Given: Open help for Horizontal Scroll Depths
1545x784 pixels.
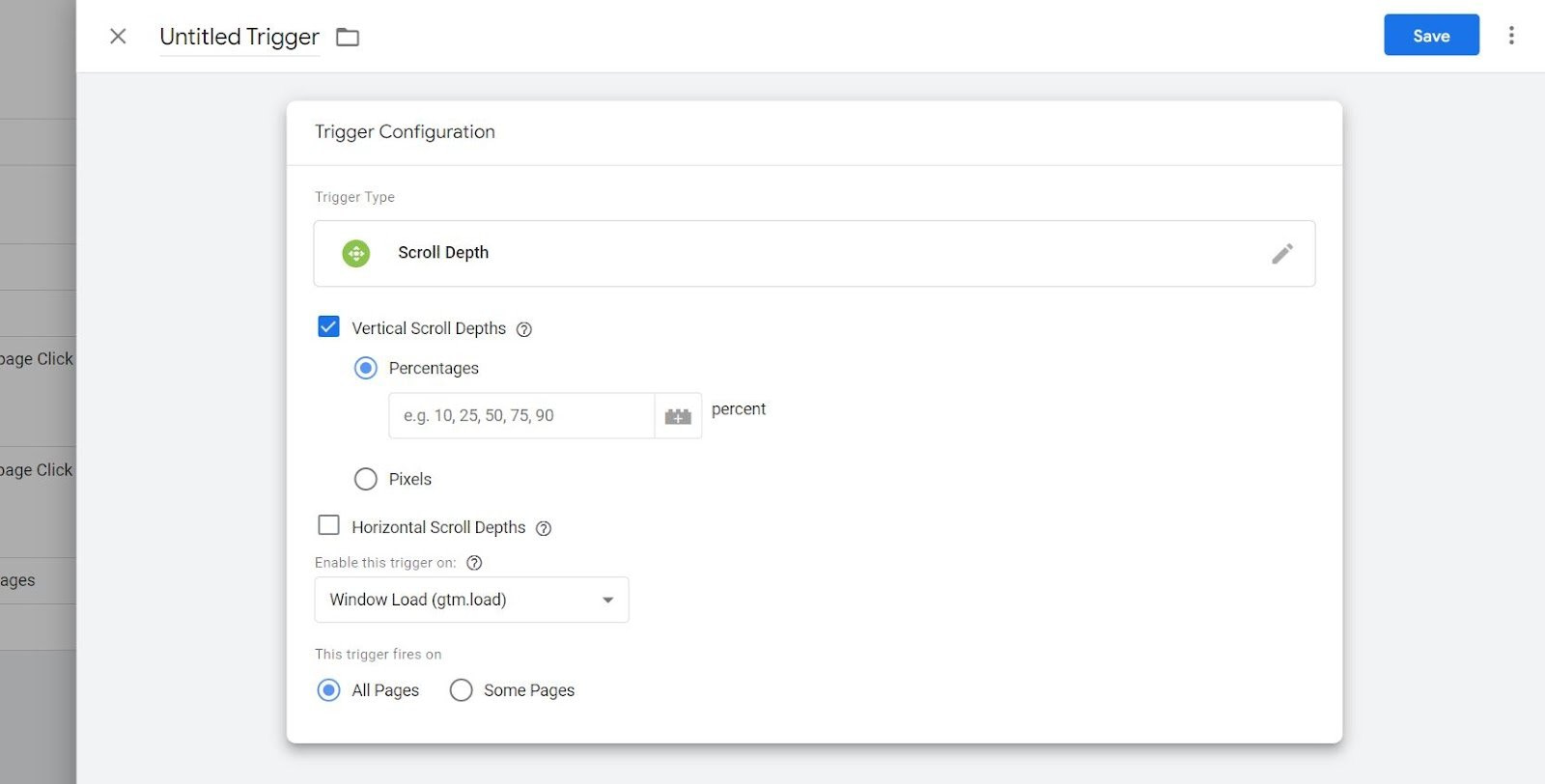Looking at the screenshot, I should pos(544,528).
